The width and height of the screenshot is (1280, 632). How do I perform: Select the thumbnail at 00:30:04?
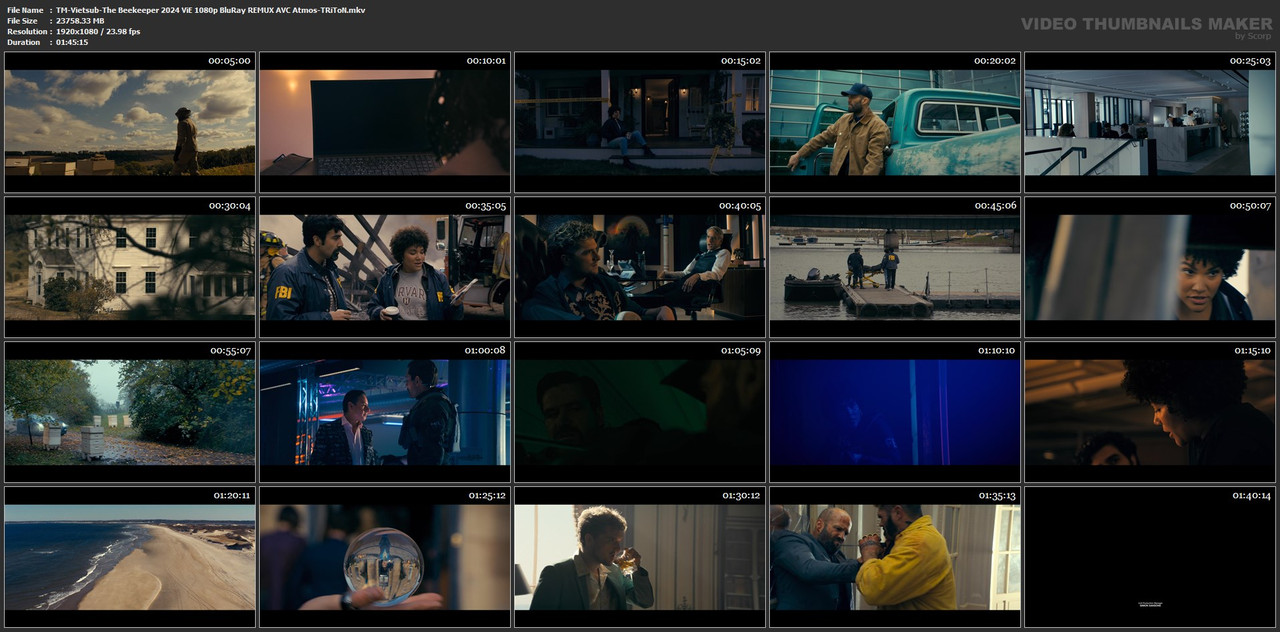point(130,267)
